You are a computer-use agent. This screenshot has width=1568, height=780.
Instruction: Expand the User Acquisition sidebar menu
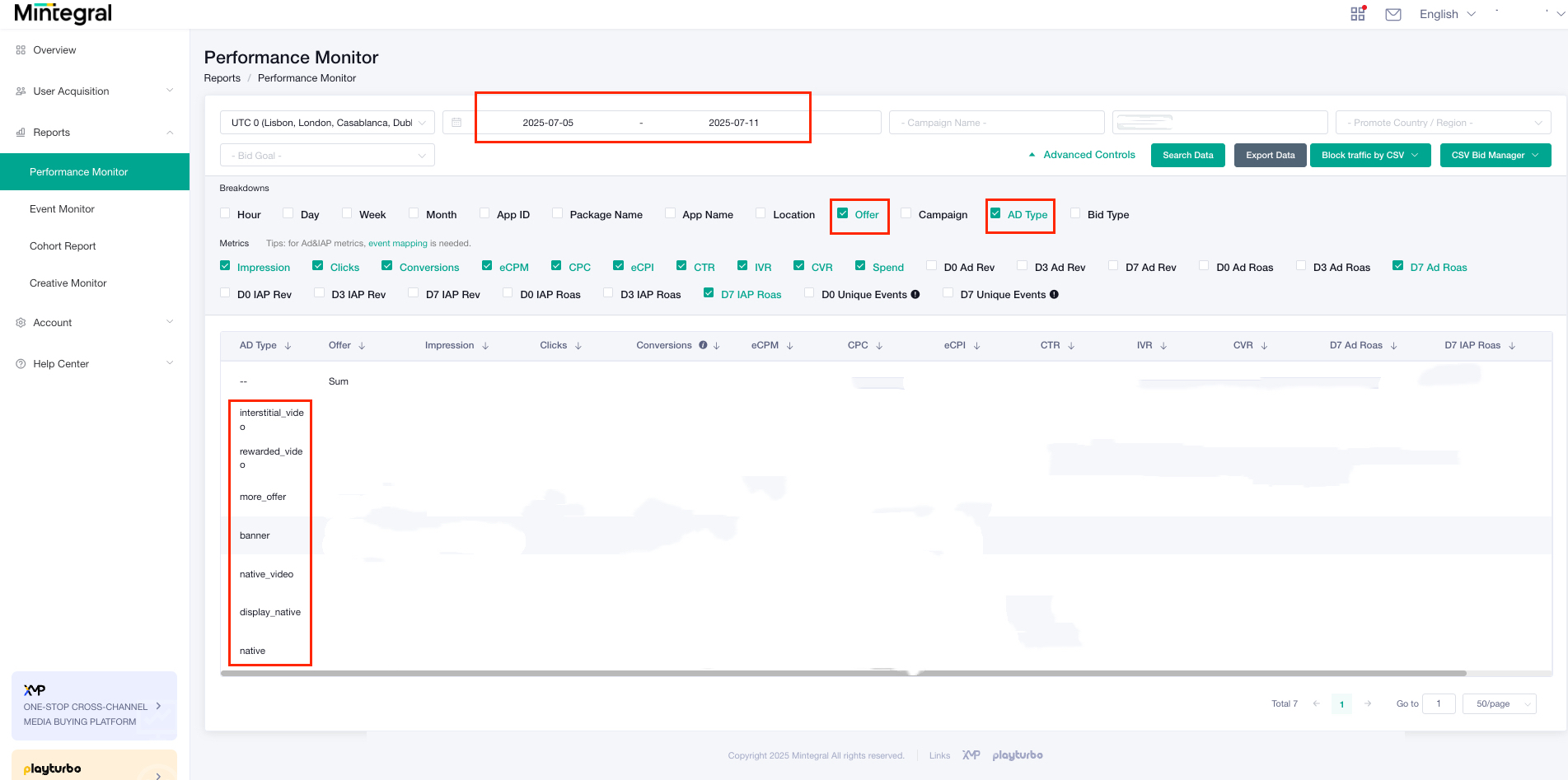[x=95, y=91]
